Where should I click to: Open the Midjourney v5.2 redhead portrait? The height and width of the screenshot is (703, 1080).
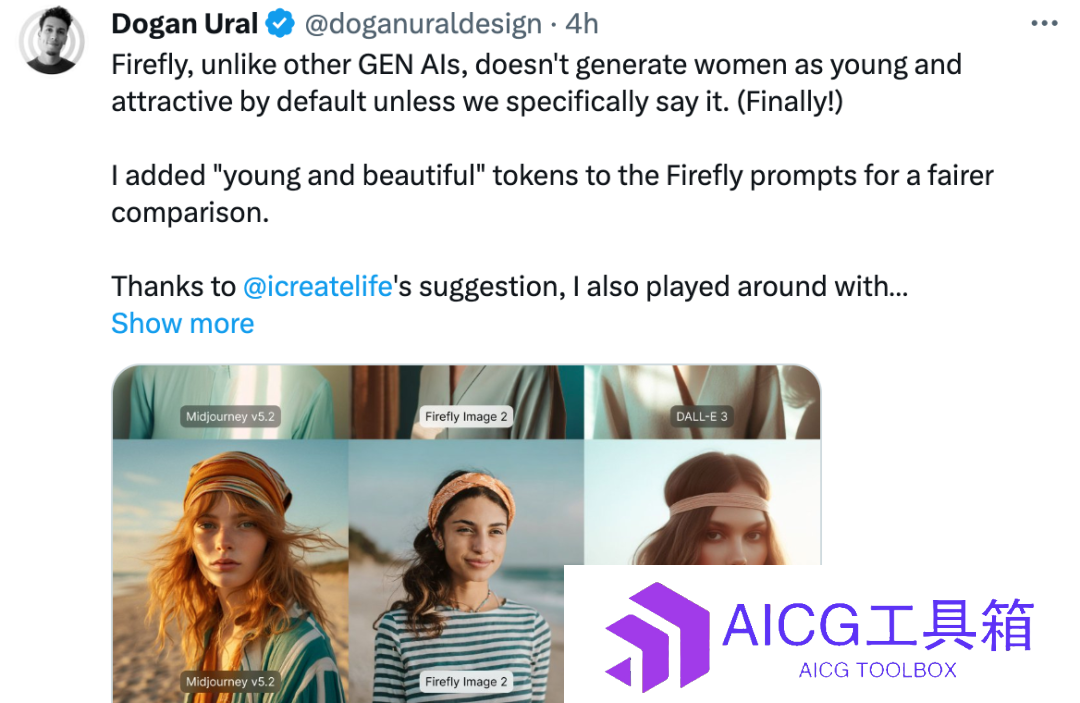click(x=231, y=571)
